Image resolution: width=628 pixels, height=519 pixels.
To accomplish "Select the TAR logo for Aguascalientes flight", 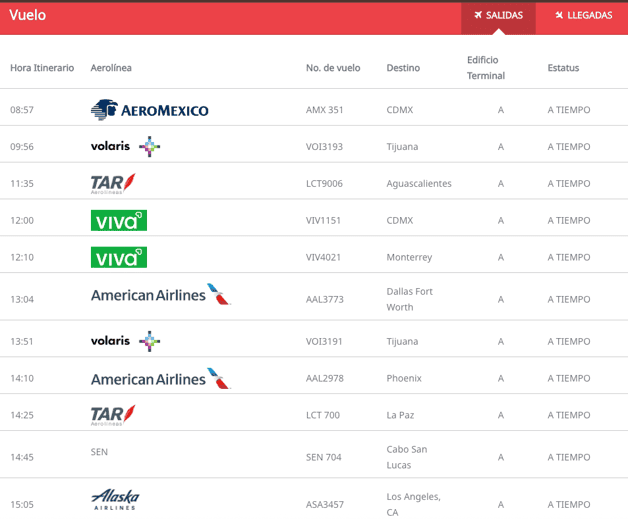I will [113, 183].
